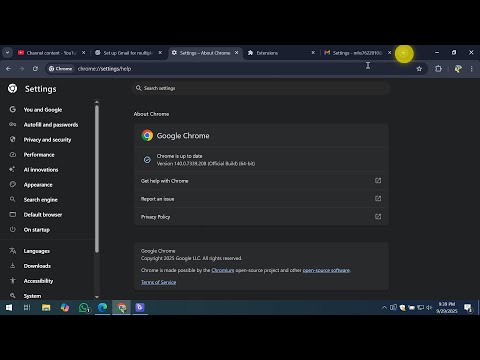Open the Gmail Settings tab
The image size is (480, 360).
[358, 53]
